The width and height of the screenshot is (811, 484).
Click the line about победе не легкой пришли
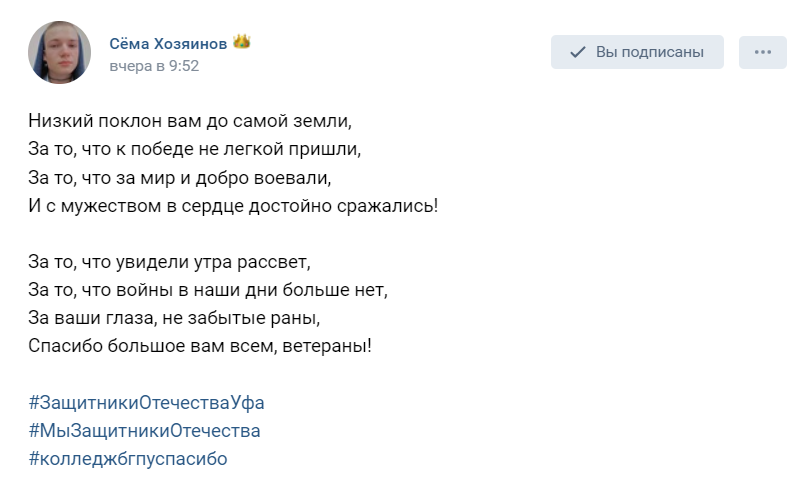[x=193, y=150]
